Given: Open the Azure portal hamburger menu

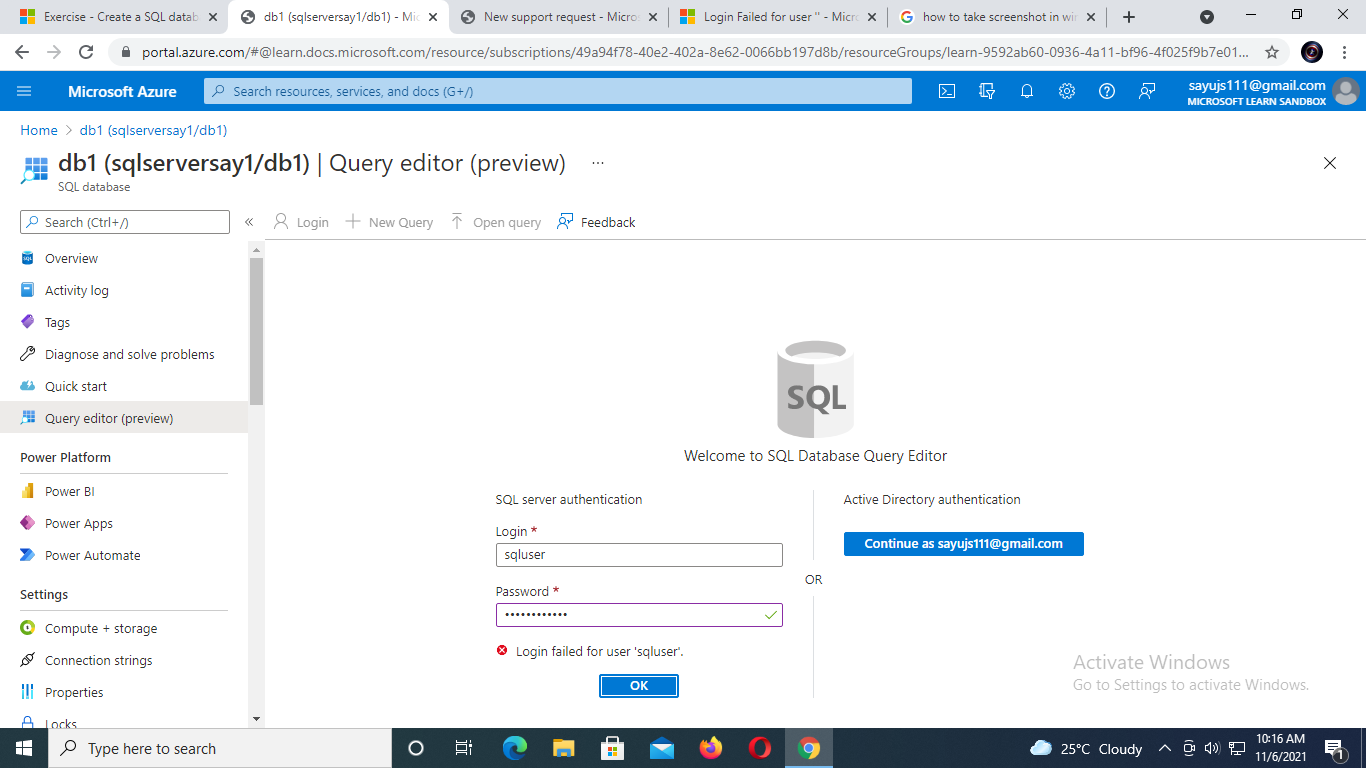Looking at the screenshot, I should pyautogui.click(x=24, y=91).
